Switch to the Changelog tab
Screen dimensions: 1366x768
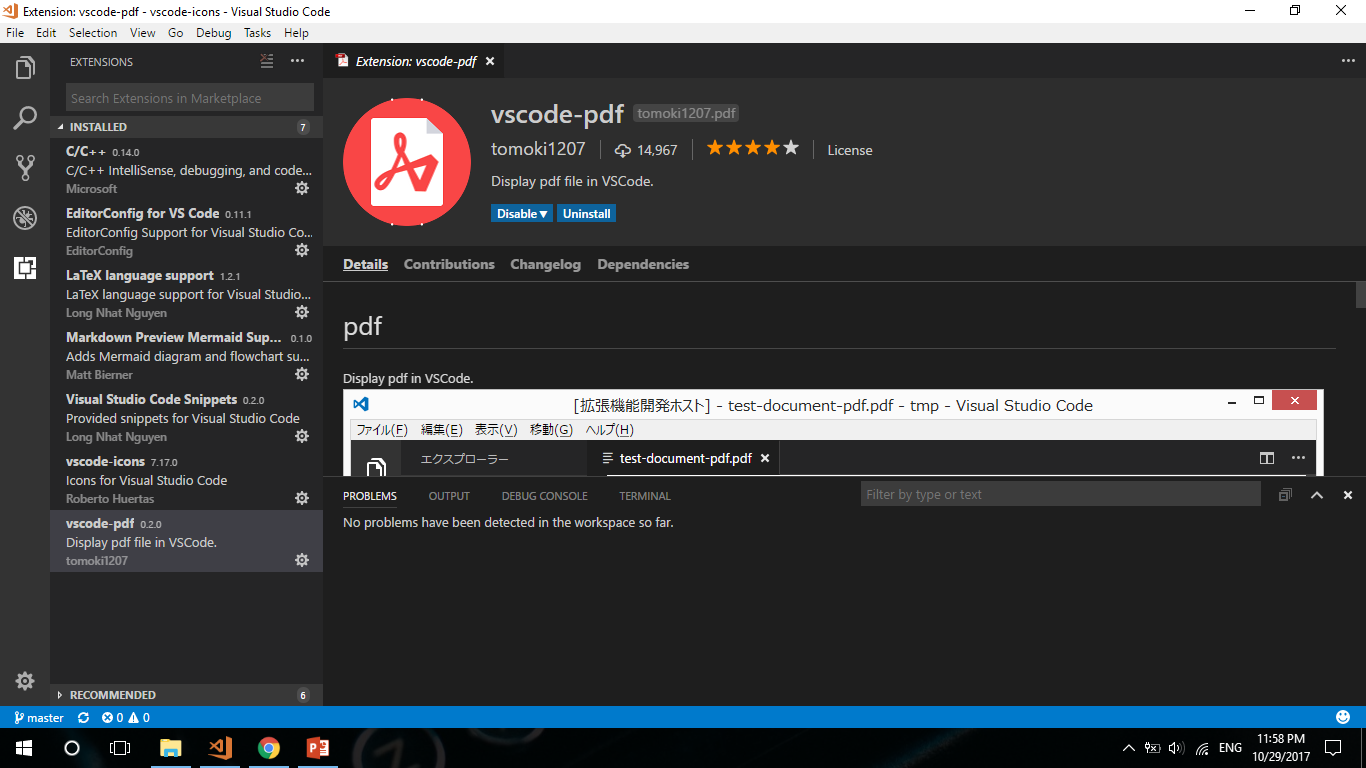tap(545, 264)
